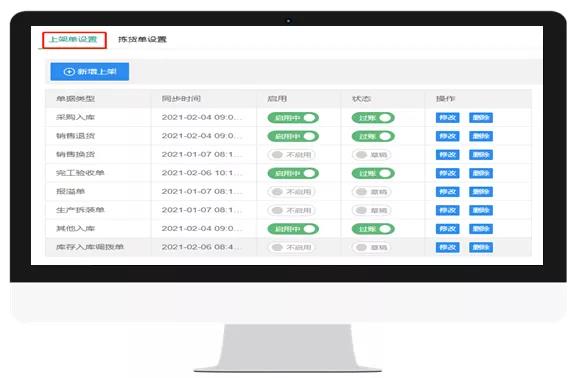Click the 同步时间 column header

click(181, 98)
